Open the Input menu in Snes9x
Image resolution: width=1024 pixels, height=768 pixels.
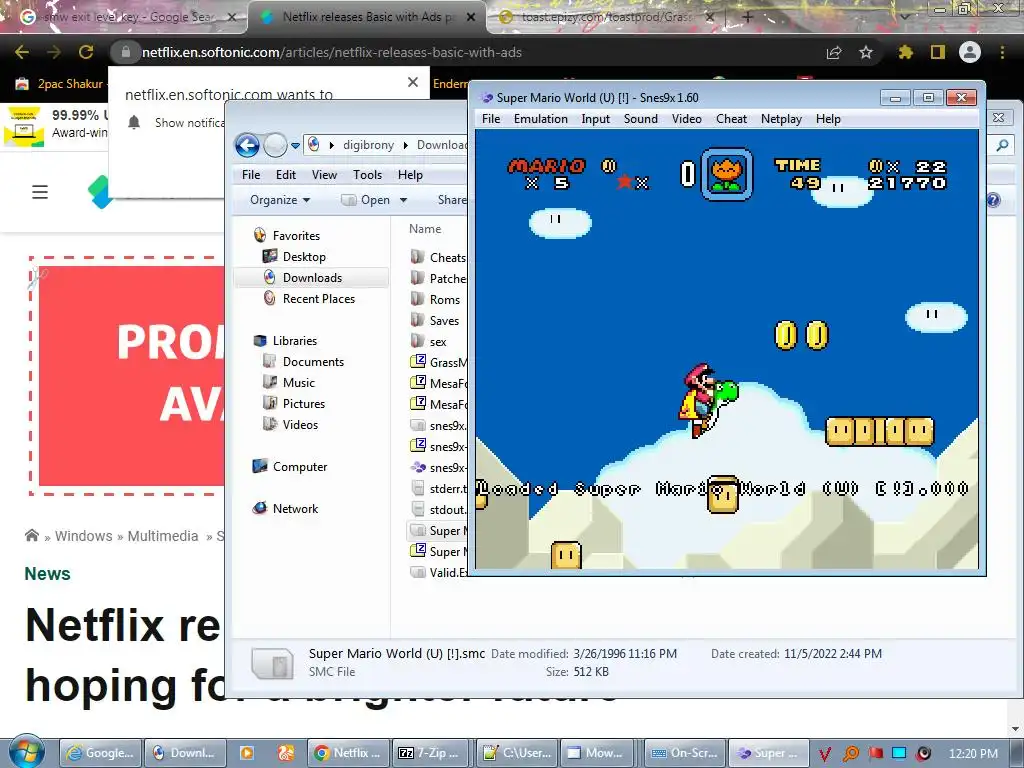pyautogui.click(x=595, y=119)
